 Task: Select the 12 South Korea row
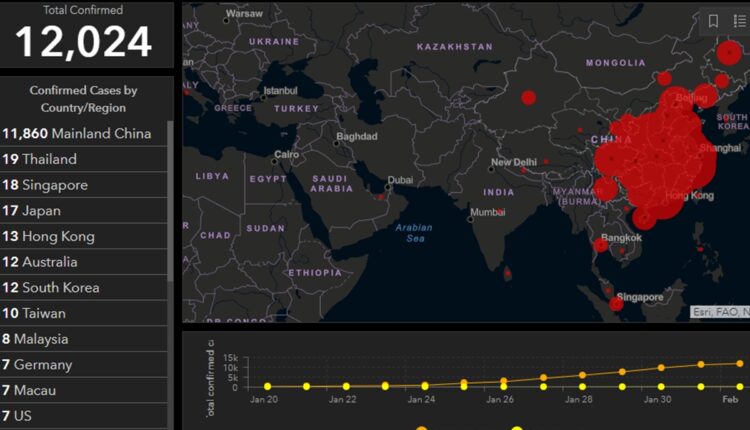point(84,287)
